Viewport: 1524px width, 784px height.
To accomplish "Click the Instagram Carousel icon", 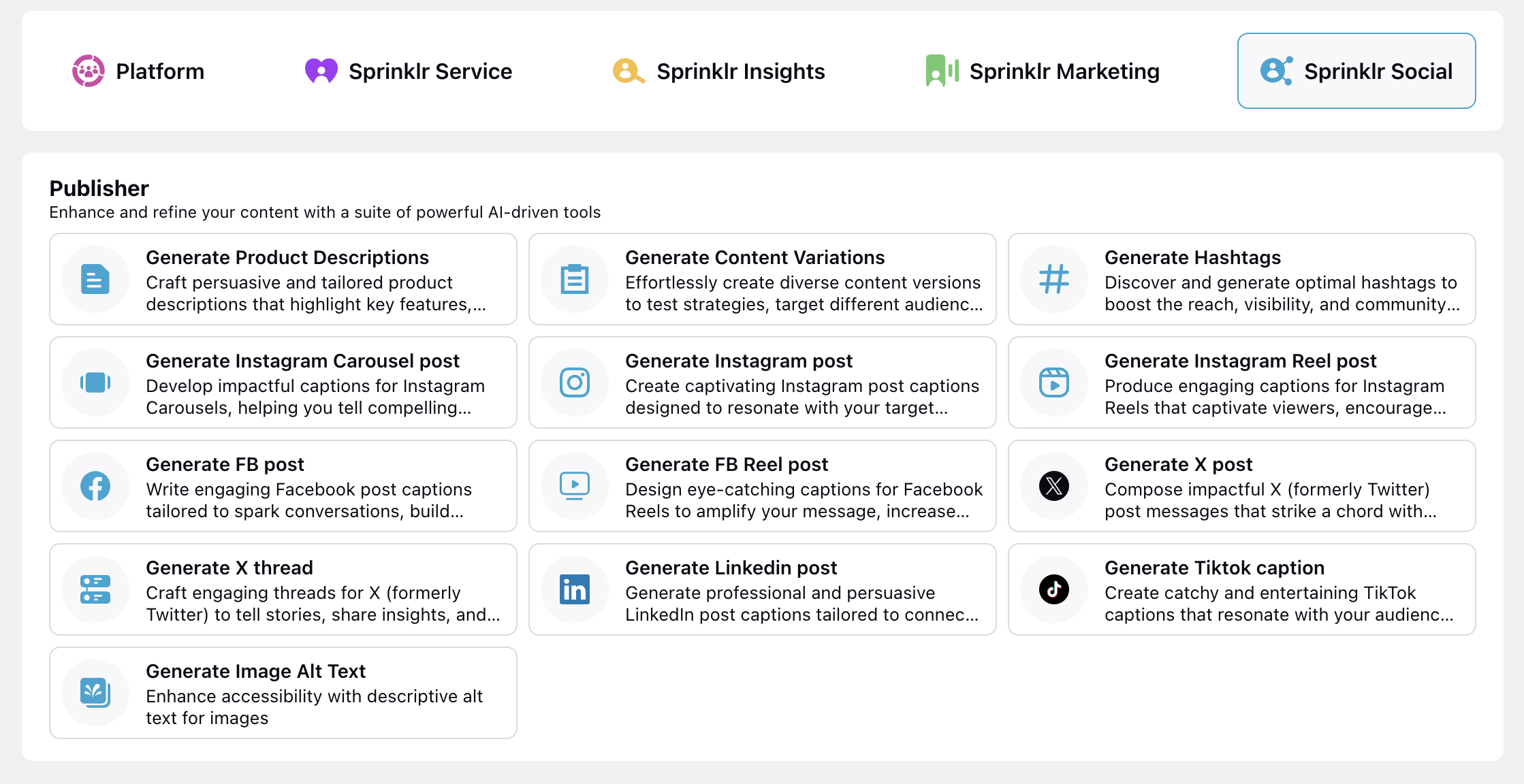I will click(x=95, y=382).
